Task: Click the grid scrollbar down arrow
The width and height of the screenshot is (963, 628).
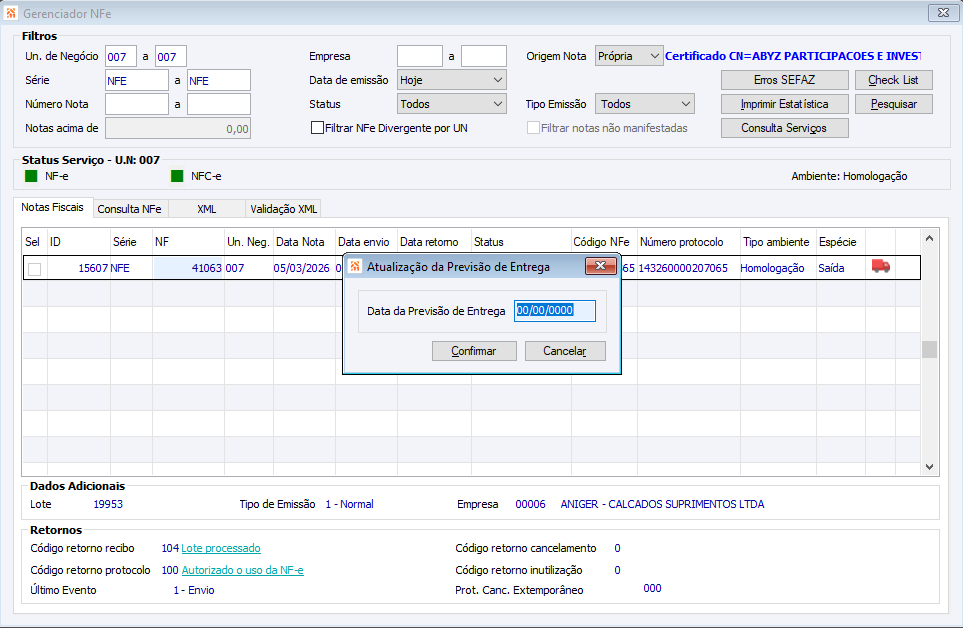Action: click(x=929, y=467)
